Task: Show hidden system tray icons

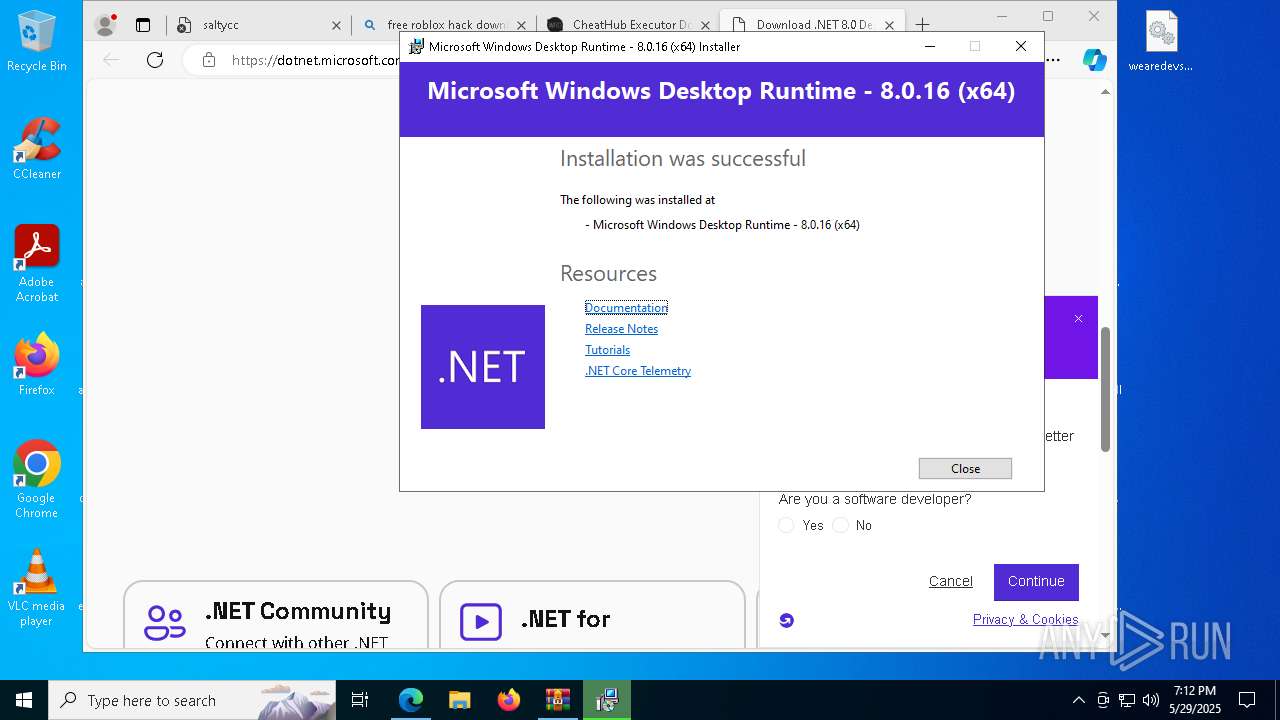Action: click(1078, 700)
